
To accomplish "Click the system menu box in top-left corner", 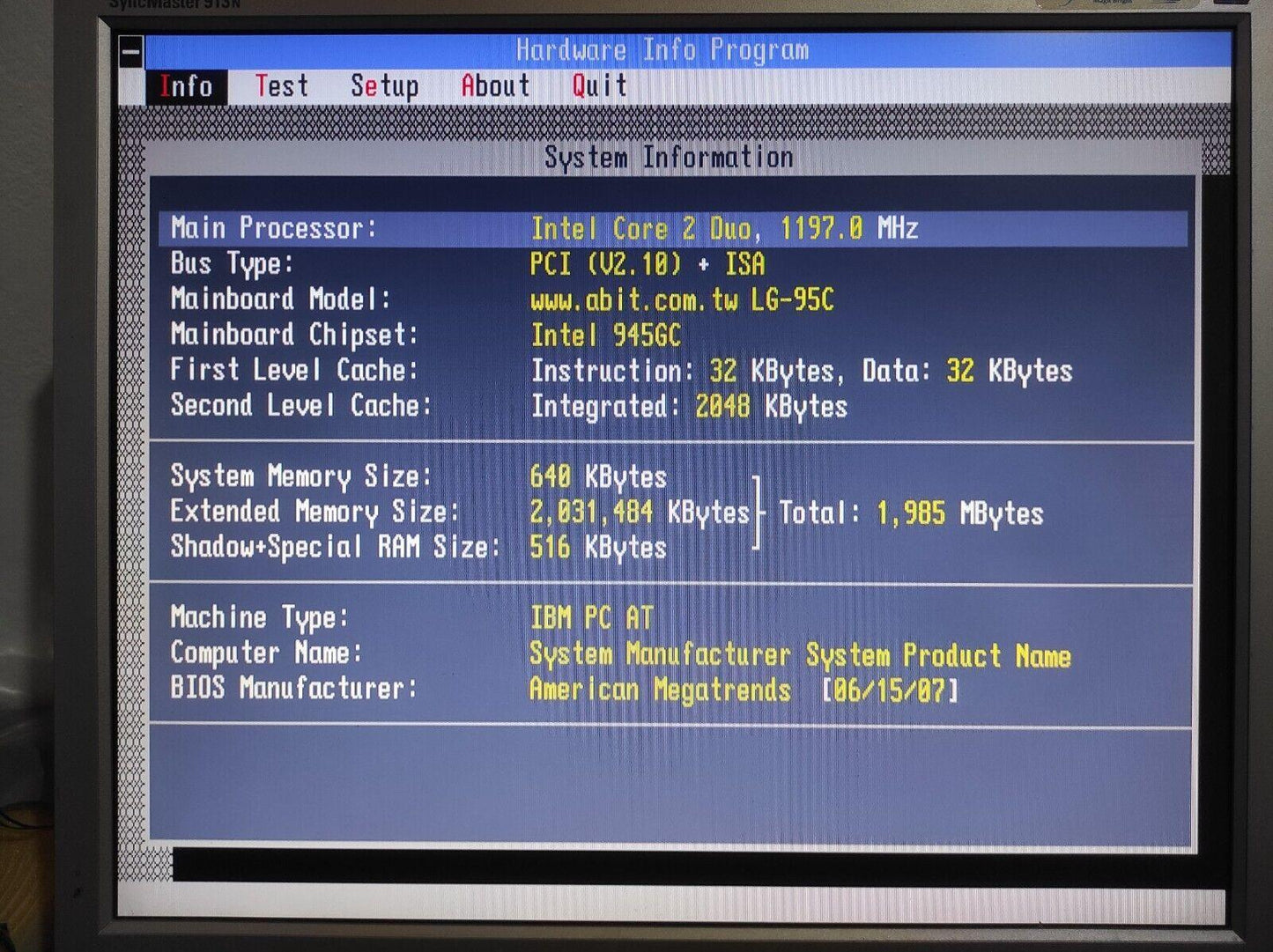I will (x=131, y=52).
